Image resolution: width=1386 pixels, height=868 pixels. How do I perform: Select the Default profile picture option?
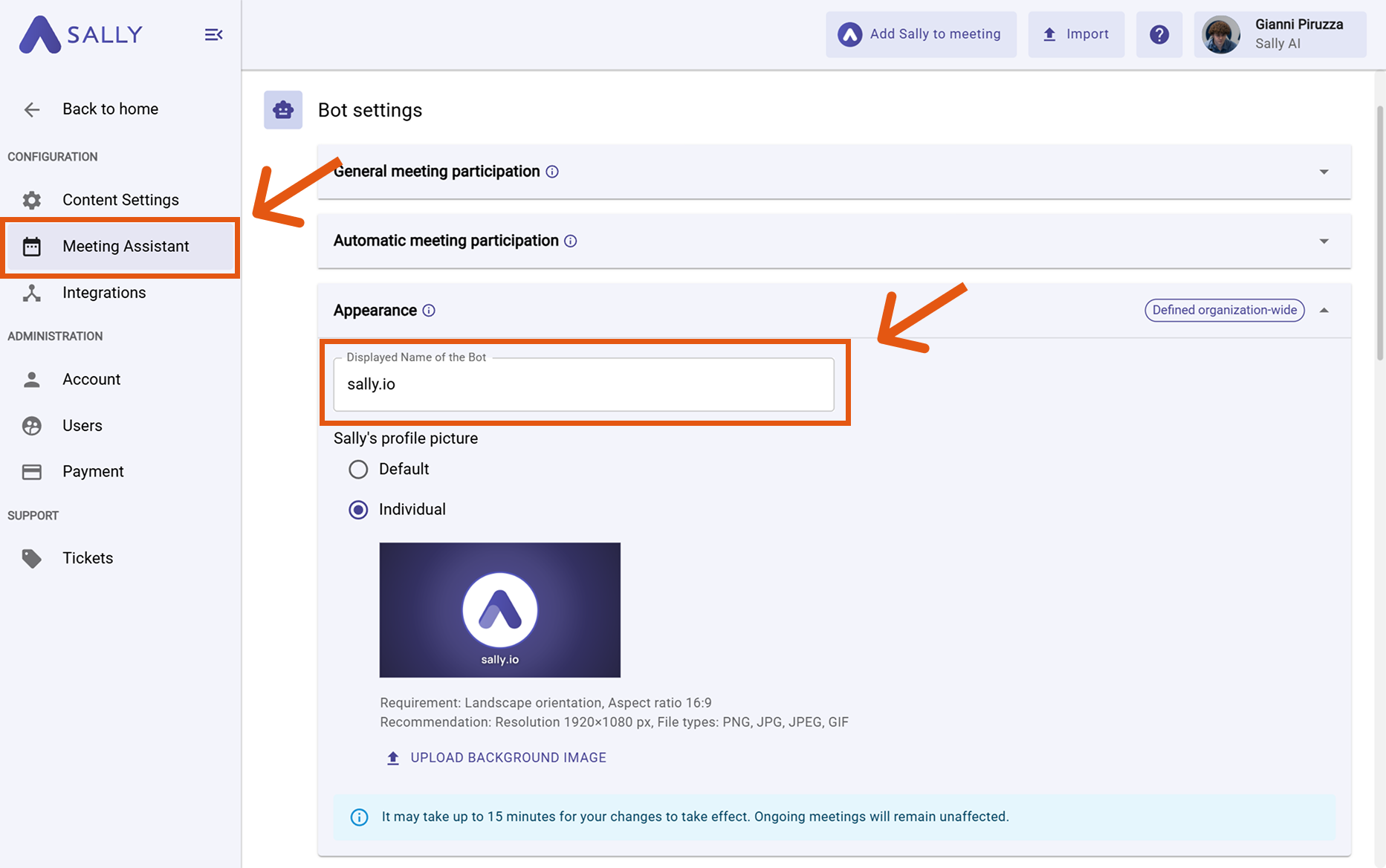coord(358,470)
